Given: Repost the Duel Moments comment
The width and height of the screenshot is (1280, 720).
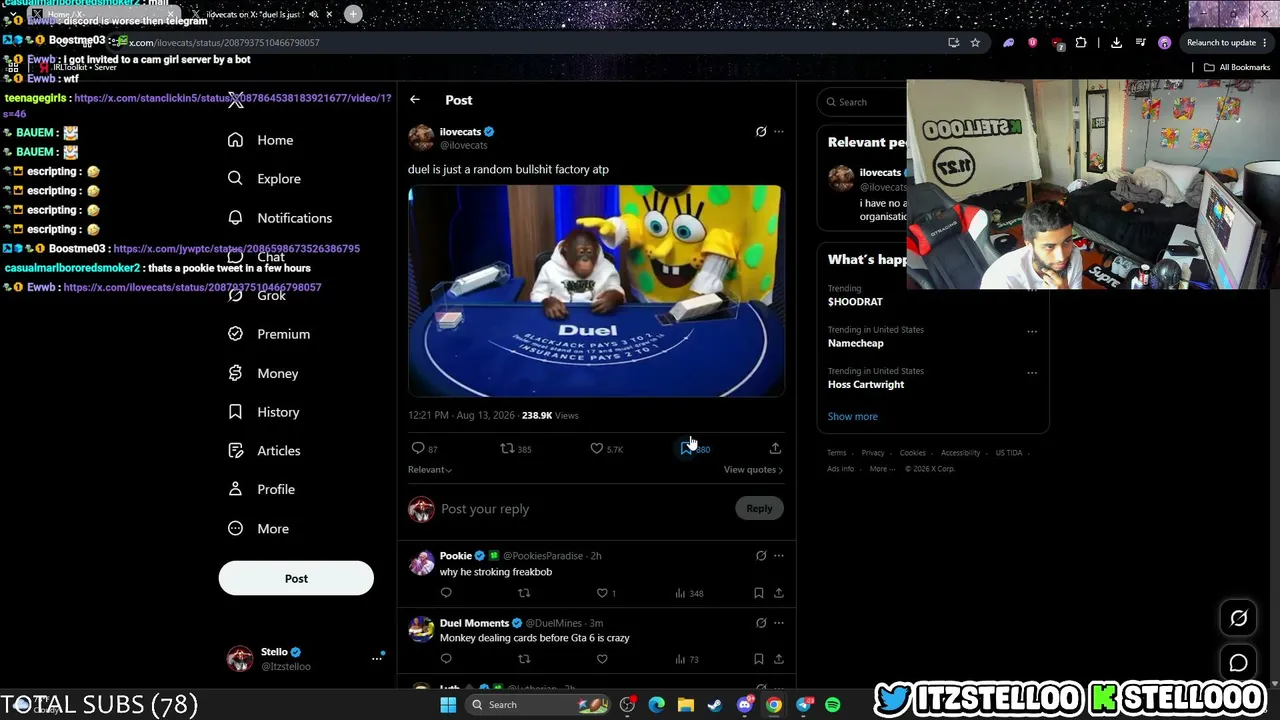Looking at the screenshot, I should pos(524,659).
